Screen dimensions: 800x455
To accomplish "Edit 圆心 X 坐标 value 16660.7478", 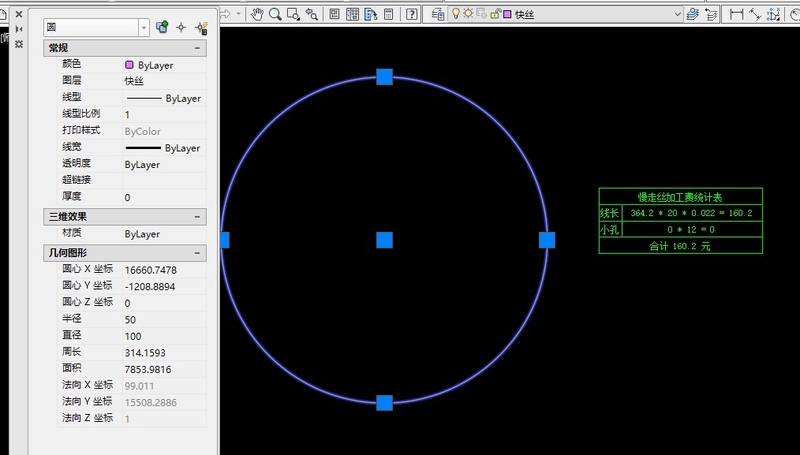I will (x=164, y=270).
